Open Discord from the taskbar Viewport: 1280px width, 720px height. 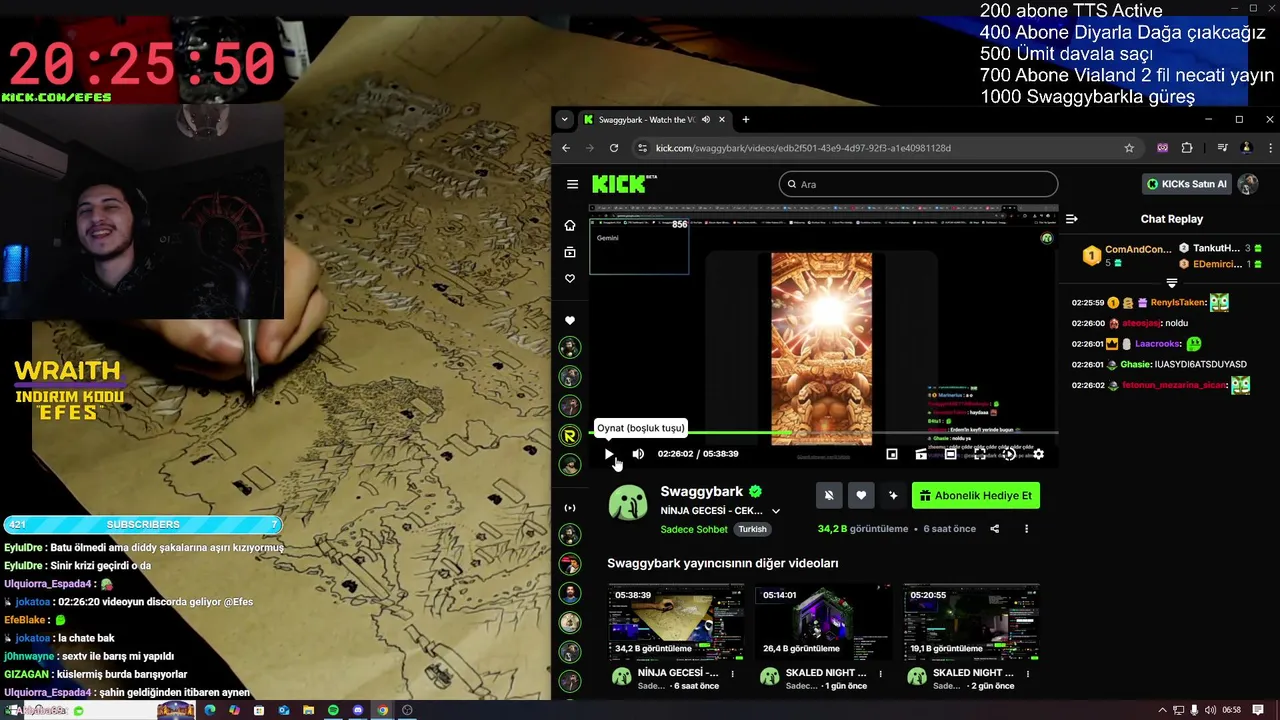(358, 710)
